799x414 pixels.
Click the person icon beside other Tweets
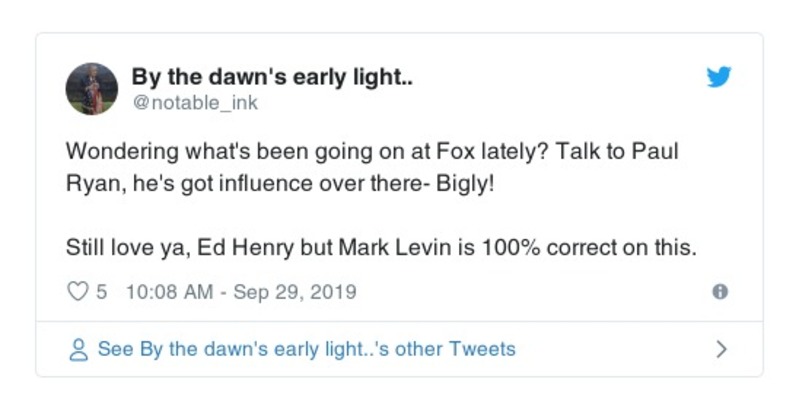[x=78, y=350]
